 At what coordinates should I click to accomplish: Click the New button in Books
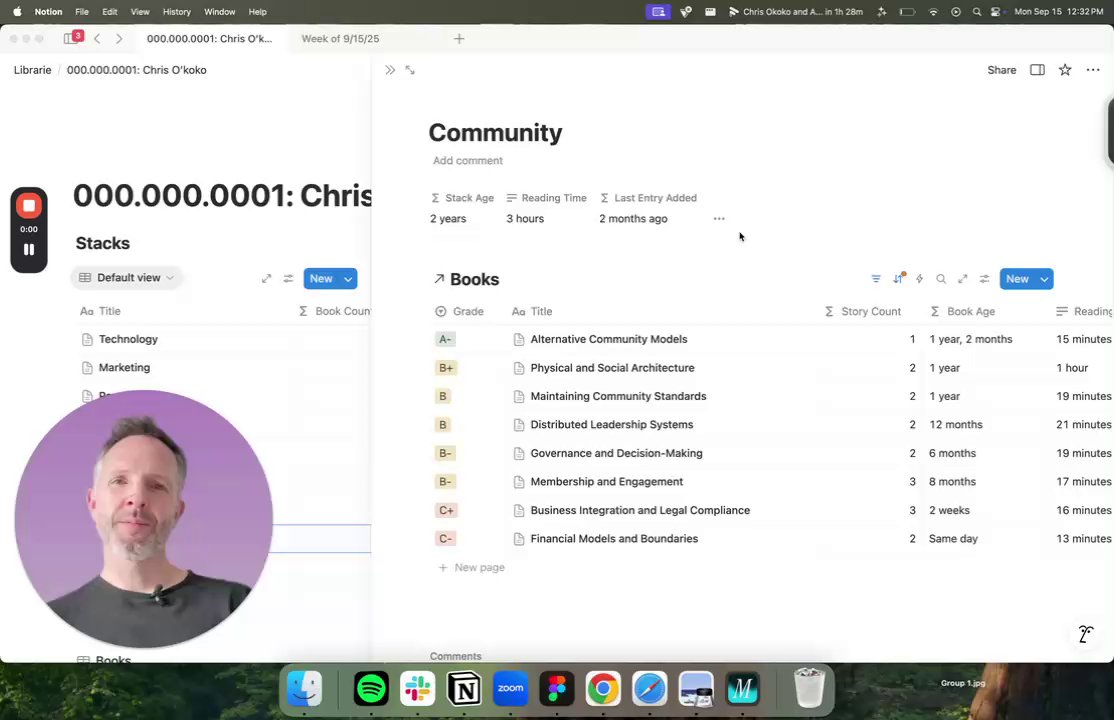(1017, 279)
